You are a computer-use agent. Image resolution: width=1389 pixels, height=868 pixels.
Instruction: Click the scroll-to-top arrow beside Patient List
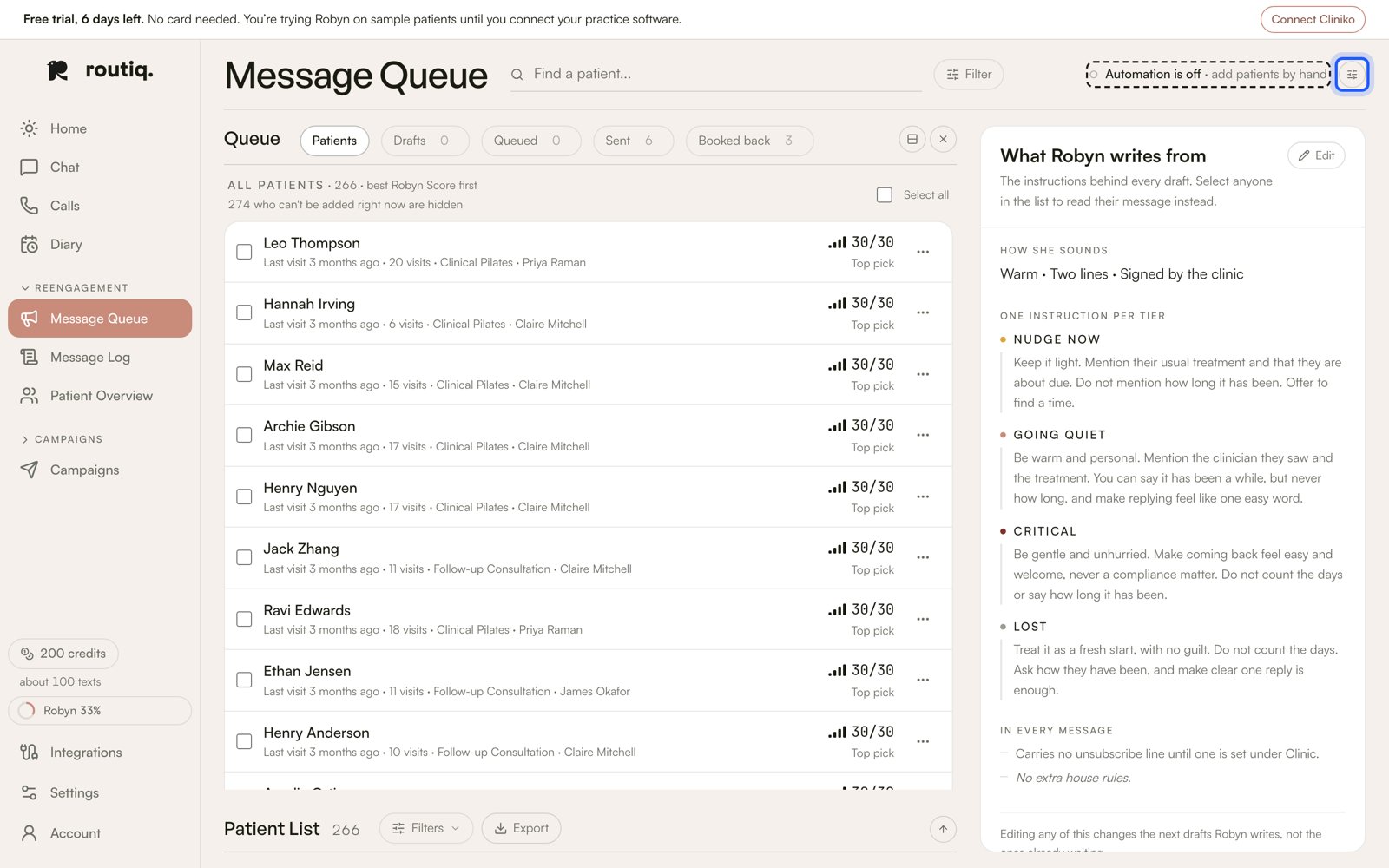point(943,829)
